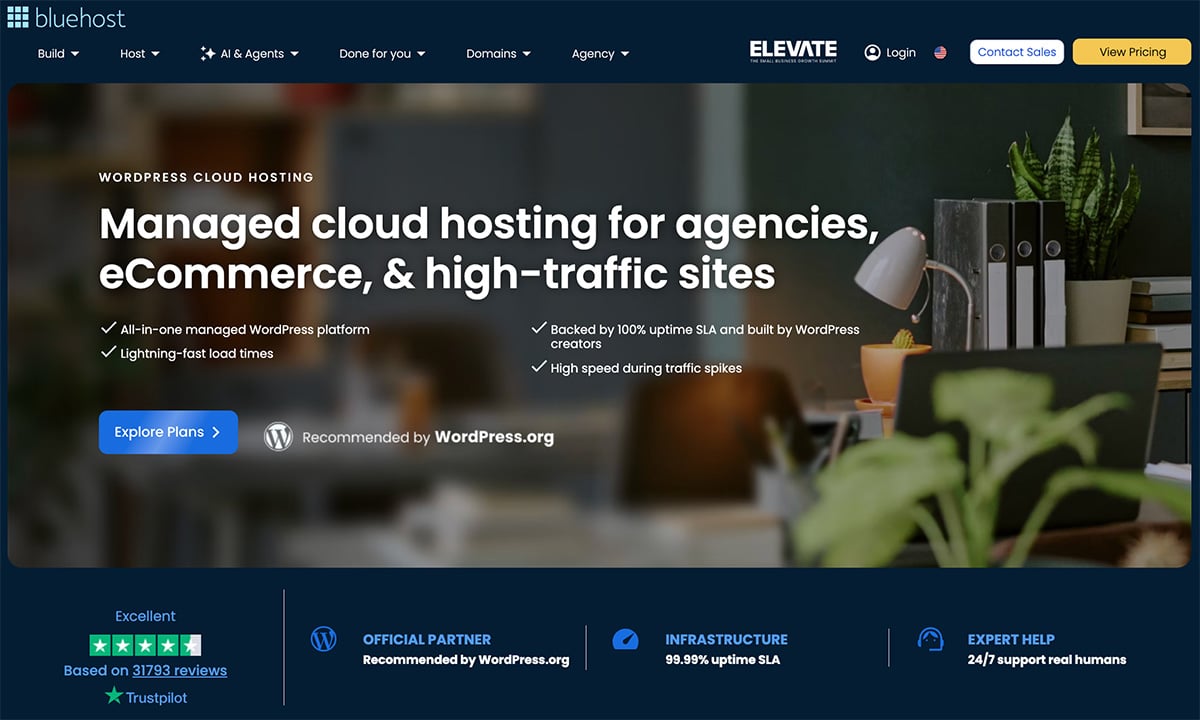Click the View Pricing button
Viewport: 1200px width, 720px height.
(1132, 52)
